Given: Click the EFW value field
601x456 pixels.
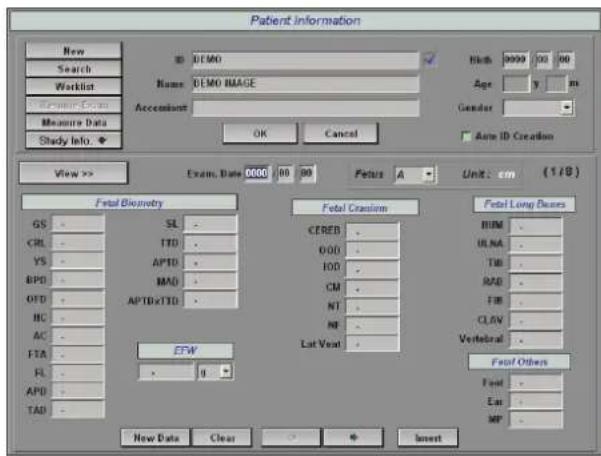Looking at the screenshot, I should 166,372.
